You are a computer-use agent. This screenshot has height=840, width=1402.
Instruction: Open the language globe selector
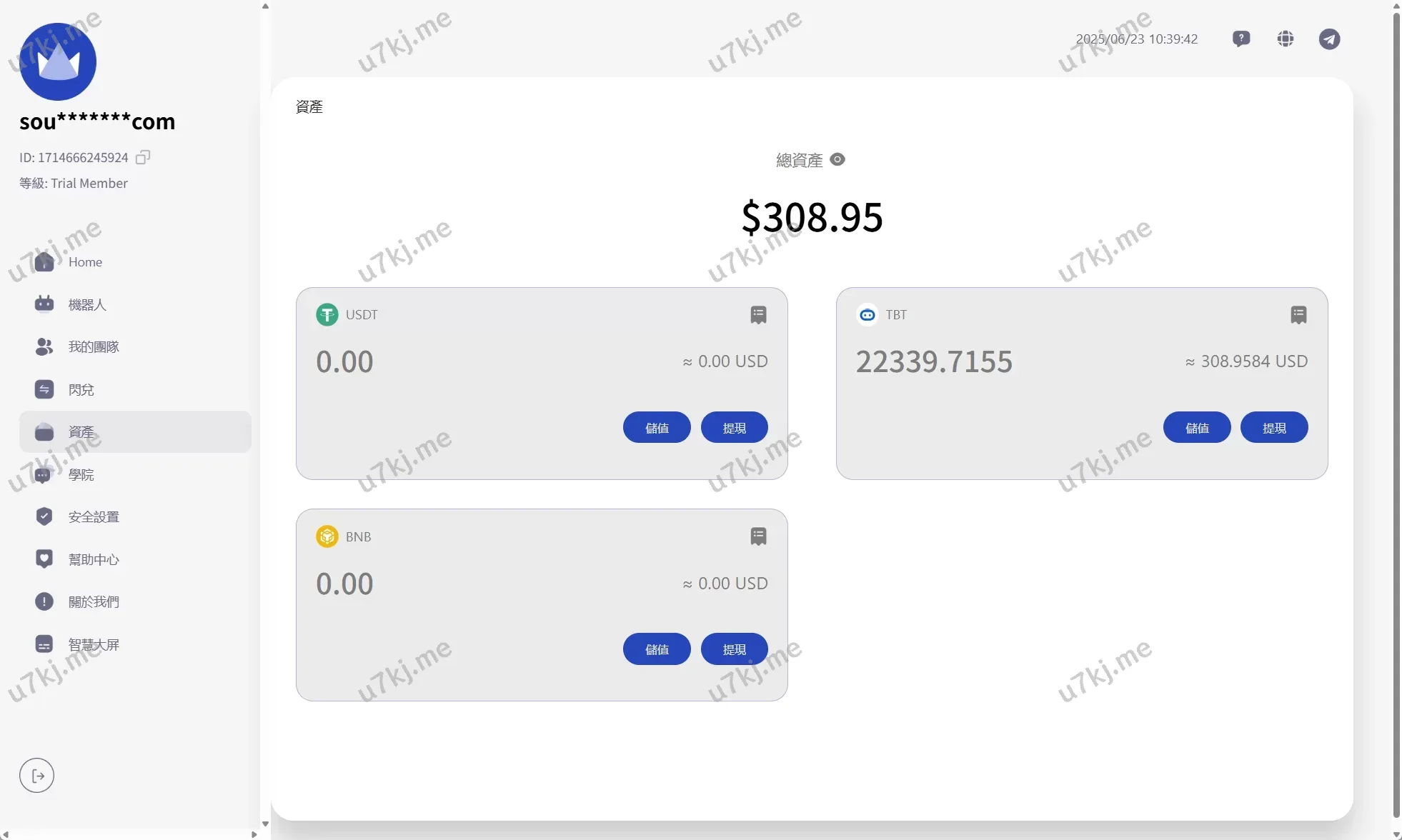pos(1286,39)
